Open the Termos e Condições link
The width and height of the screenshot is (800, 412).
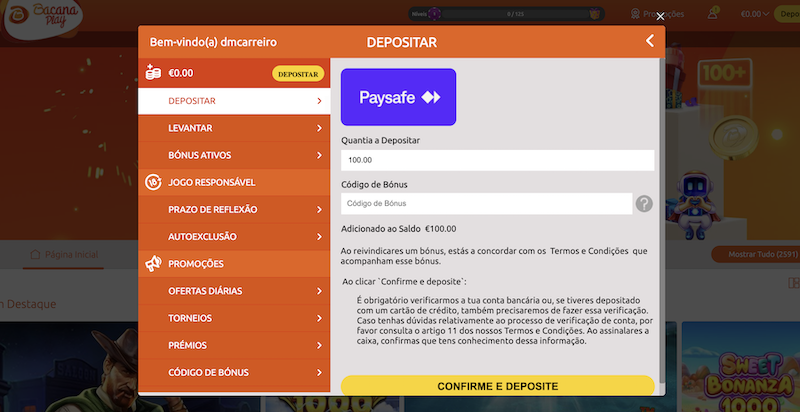(x=588, y=251)
